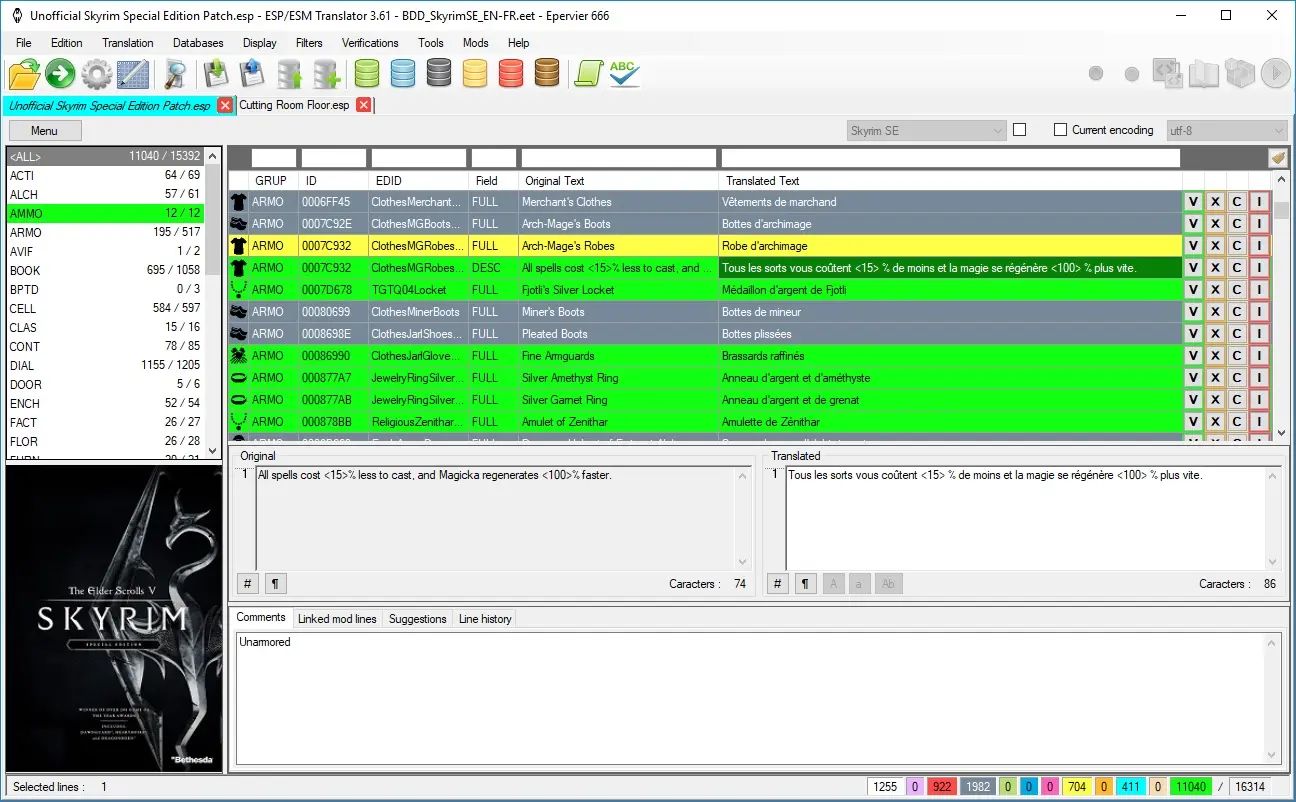This screenshot has height=802, width=1296.
Task: Click V on the Silver Amethyst Ring row
Action: coord(1193,378)
